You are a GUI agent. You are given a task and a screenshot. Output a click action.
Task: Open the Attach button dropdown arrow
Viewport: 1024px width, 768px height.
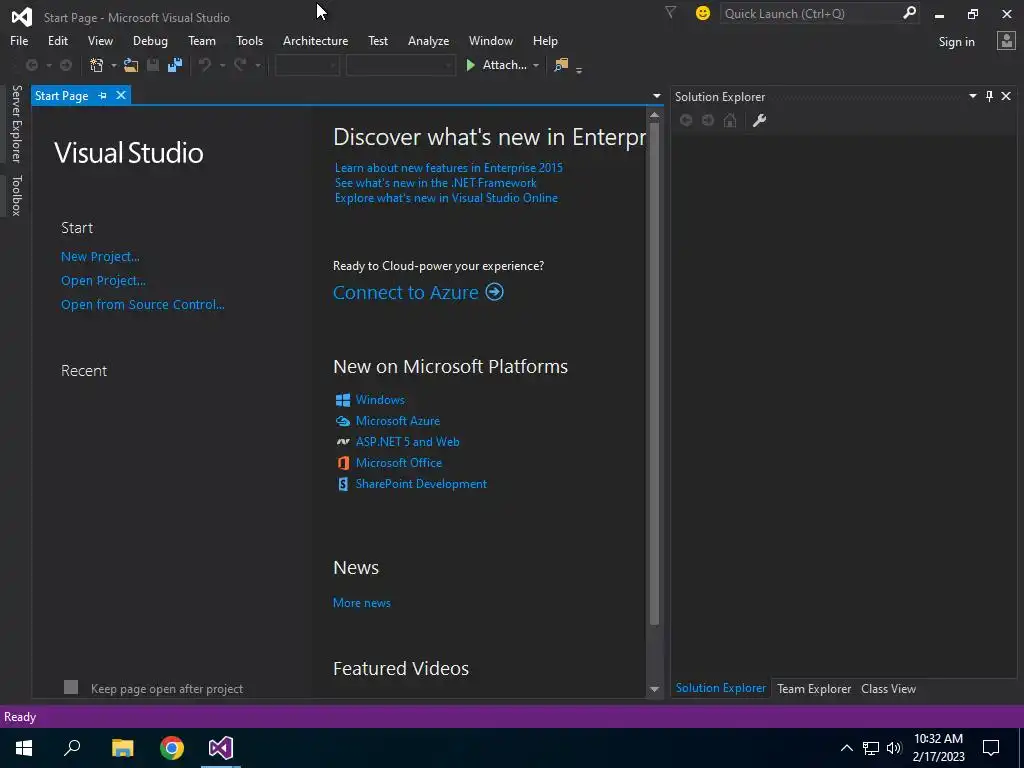pos(536,65)
